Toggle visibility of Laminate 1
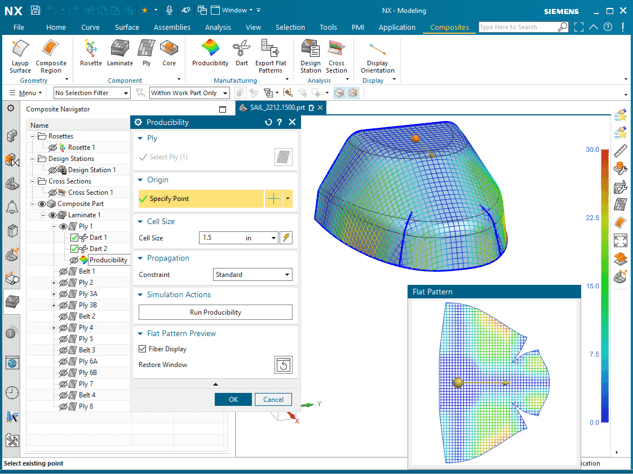Screen dimensions: 633x474 52,215
